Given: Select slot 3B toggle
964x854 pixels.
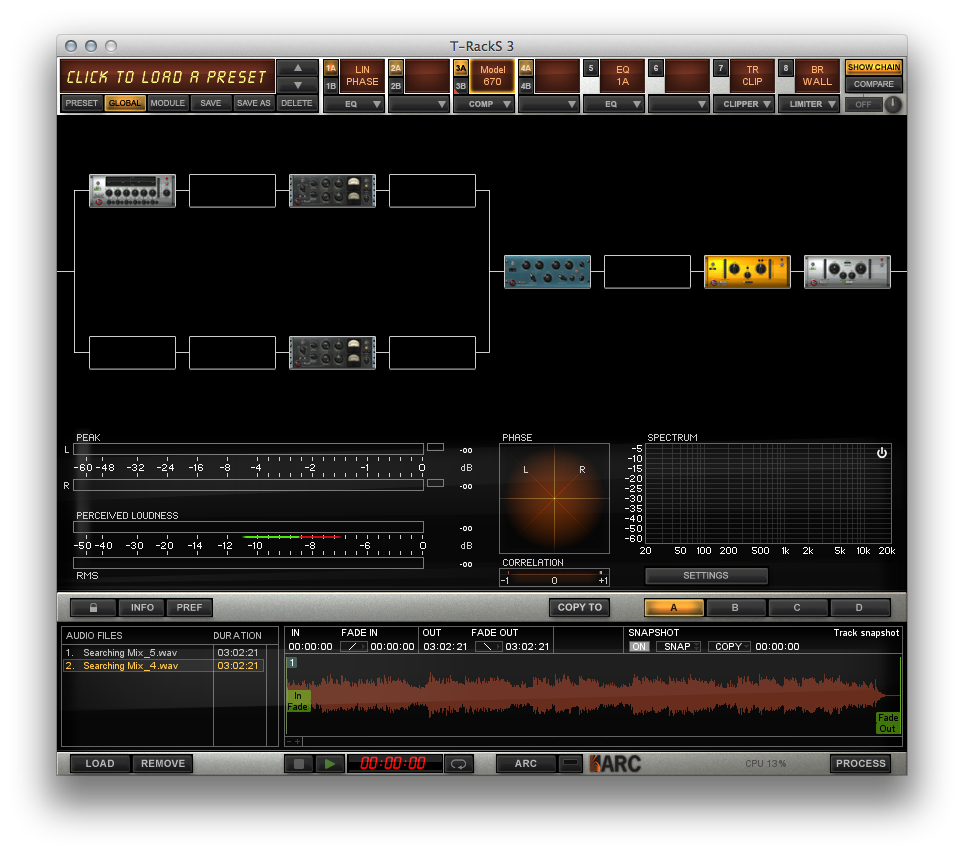Looking at the screenshot, I should [x=461, y=86].
